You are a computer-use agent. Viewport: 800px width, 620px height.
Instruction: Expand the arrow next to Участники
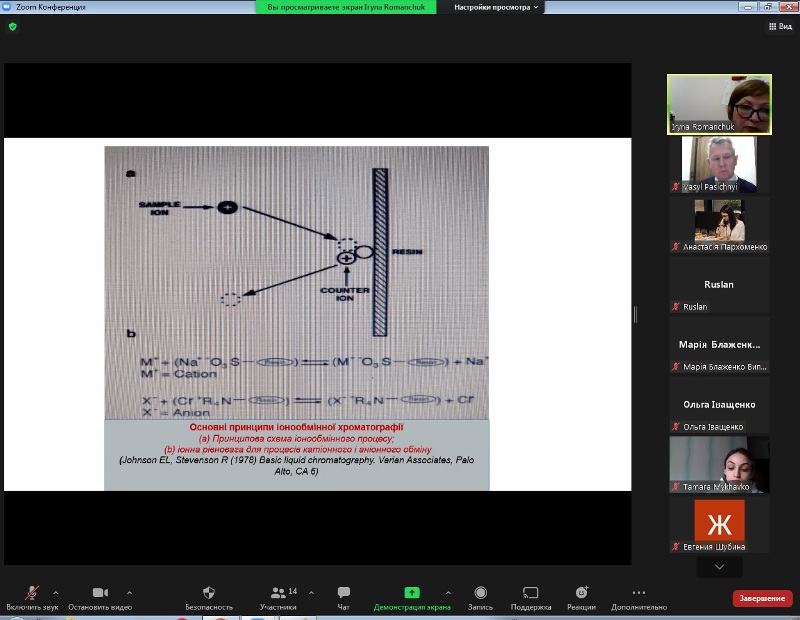311,592
